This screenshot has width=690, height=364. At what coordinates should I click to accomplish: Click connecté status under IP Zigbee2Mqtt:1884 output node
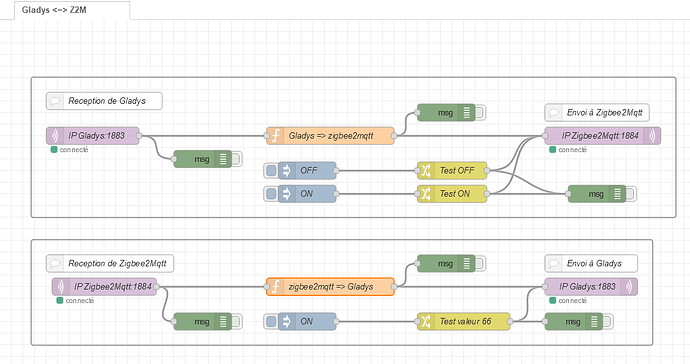click(x=568, y=150)
